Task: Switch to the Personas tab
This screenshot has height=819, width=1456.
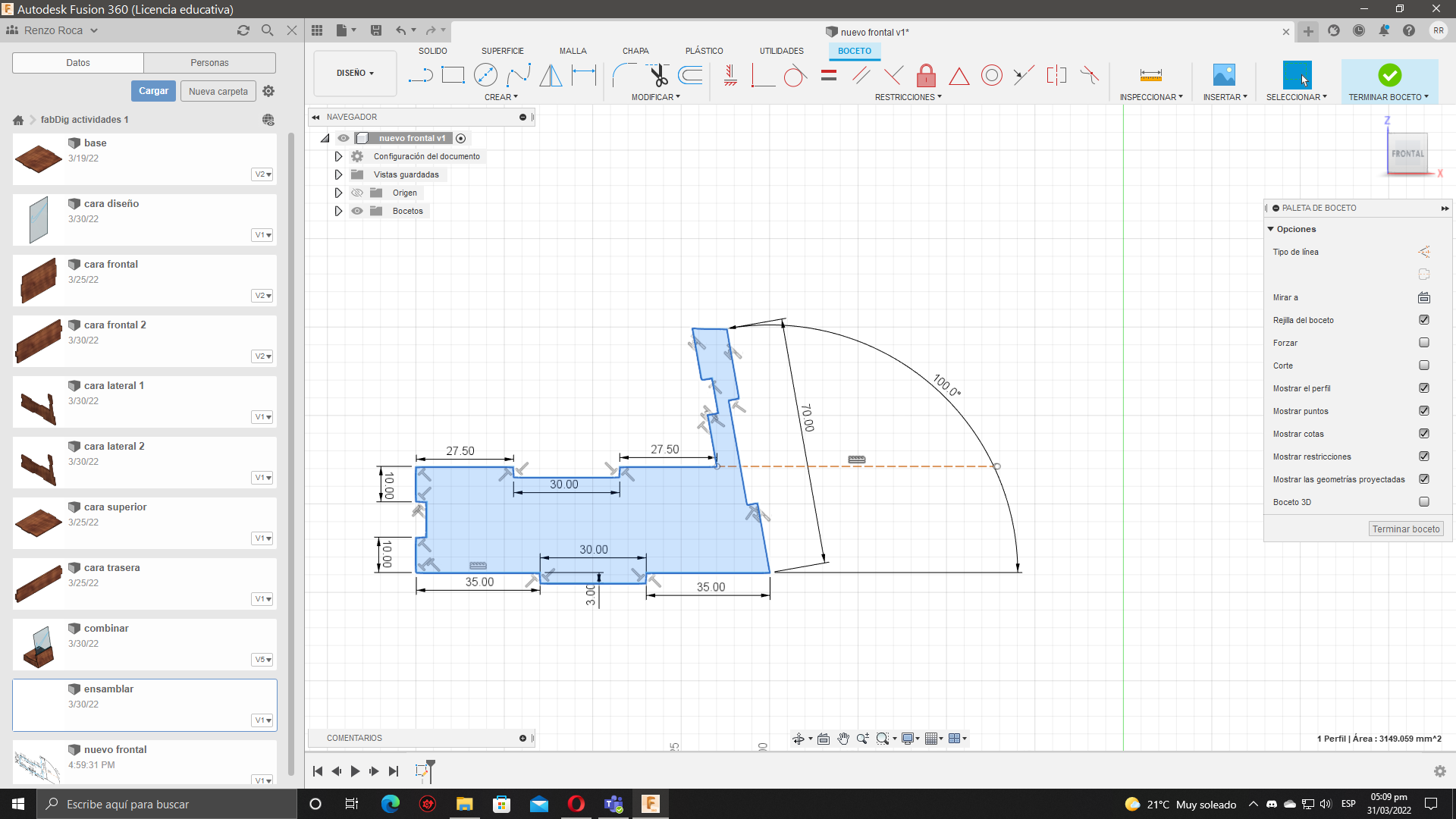Action: tap(209, 63)
